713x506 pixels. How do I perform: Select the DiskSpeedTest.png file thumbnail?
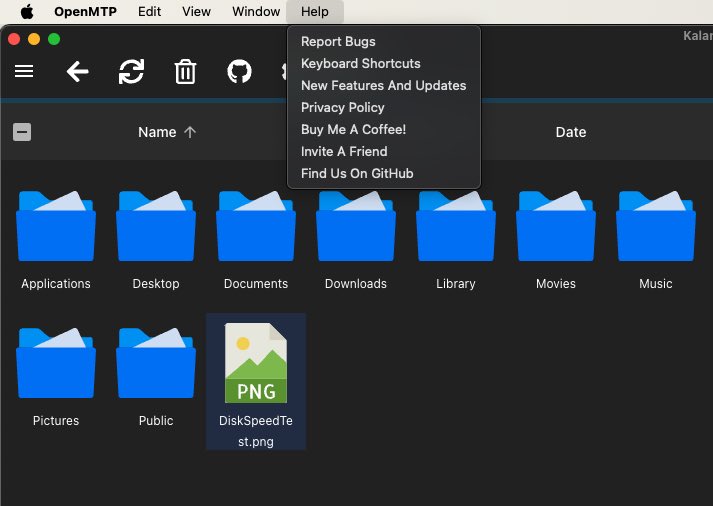coord(256,363)
